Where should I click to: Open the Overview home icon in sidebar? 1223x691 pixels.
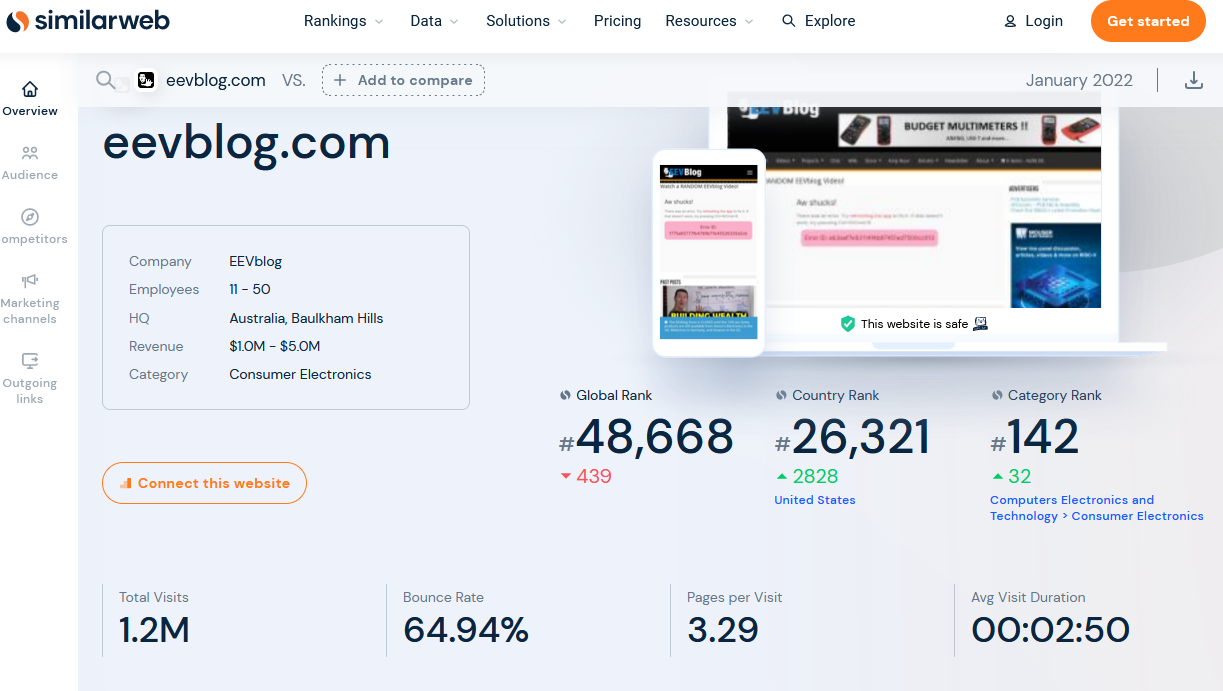click(30, 89)
